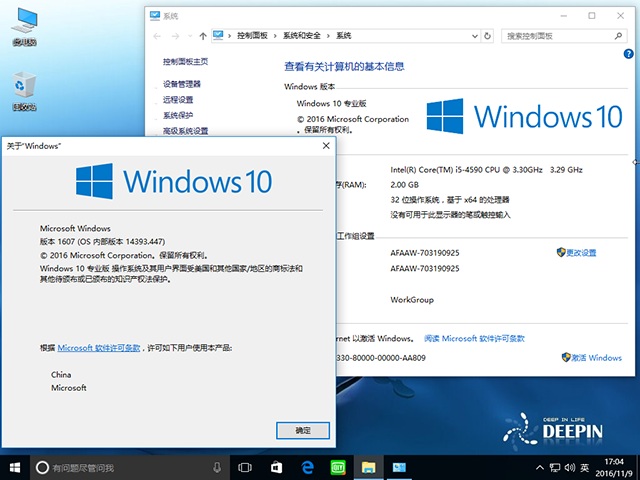Viewport: 640px width, 480px height.
Task: Click the 确定 button in About Windows
Action: [302, 429]
